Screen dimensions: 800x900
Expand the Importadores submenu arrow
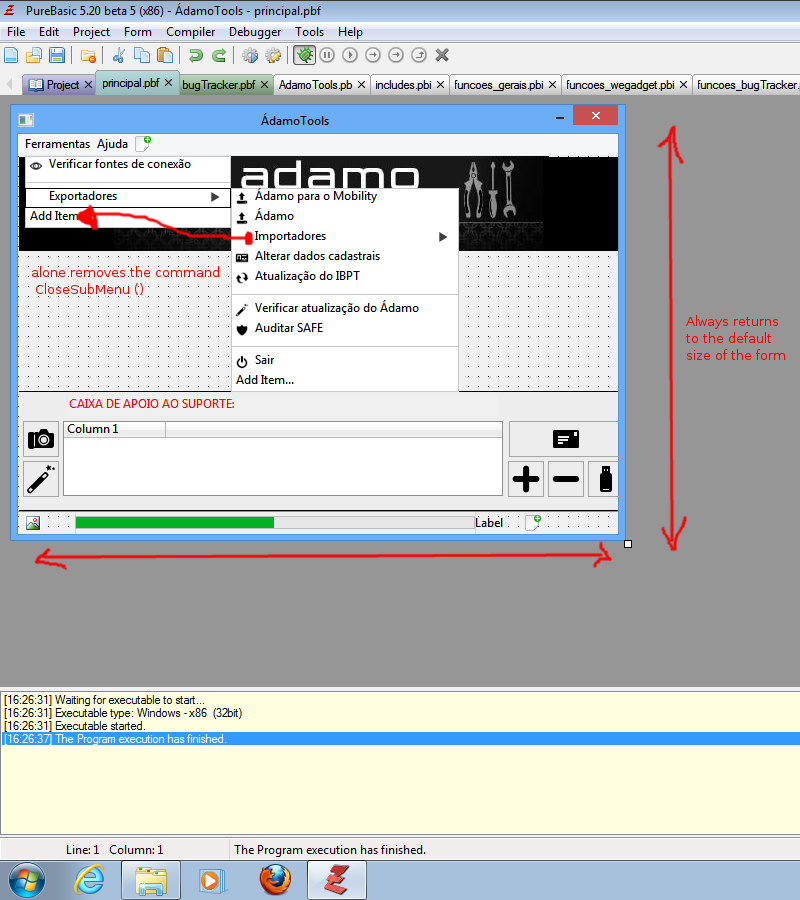(x=443, y=236)
